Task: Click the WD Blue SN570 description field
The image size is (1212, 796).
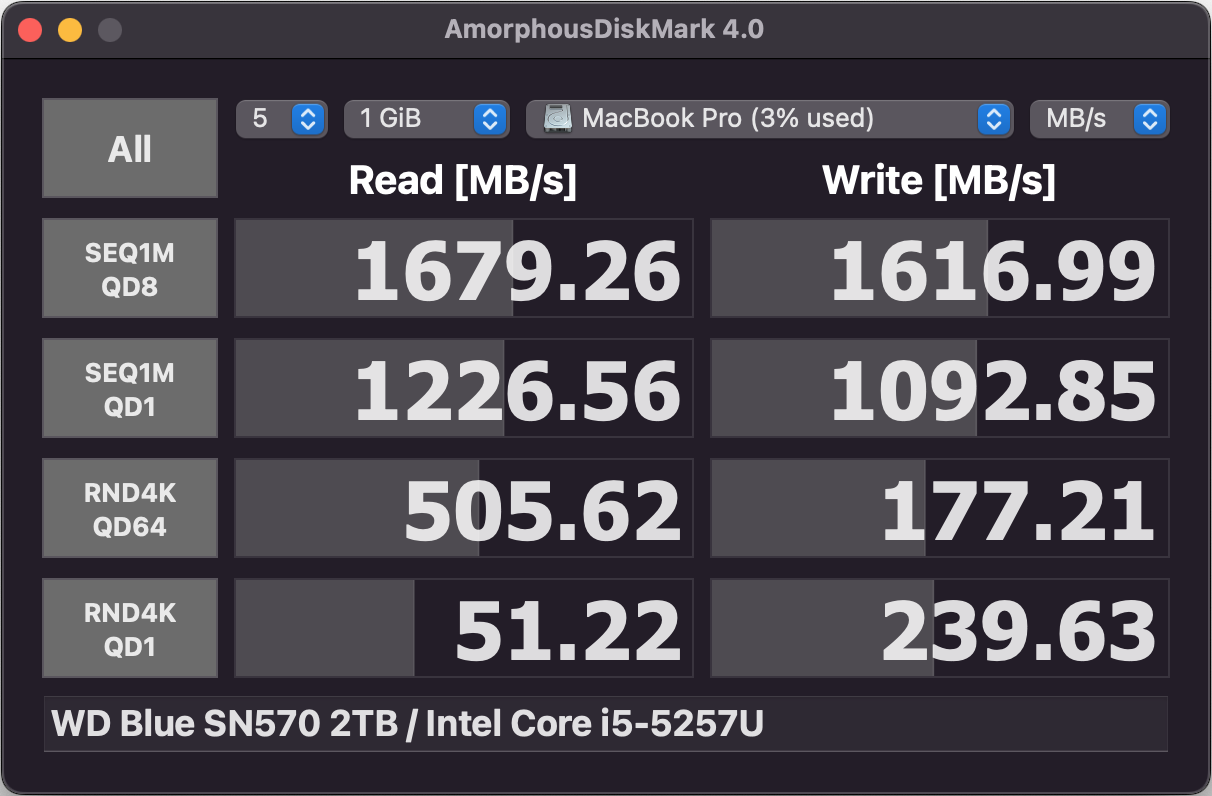Action: point(605,723)
